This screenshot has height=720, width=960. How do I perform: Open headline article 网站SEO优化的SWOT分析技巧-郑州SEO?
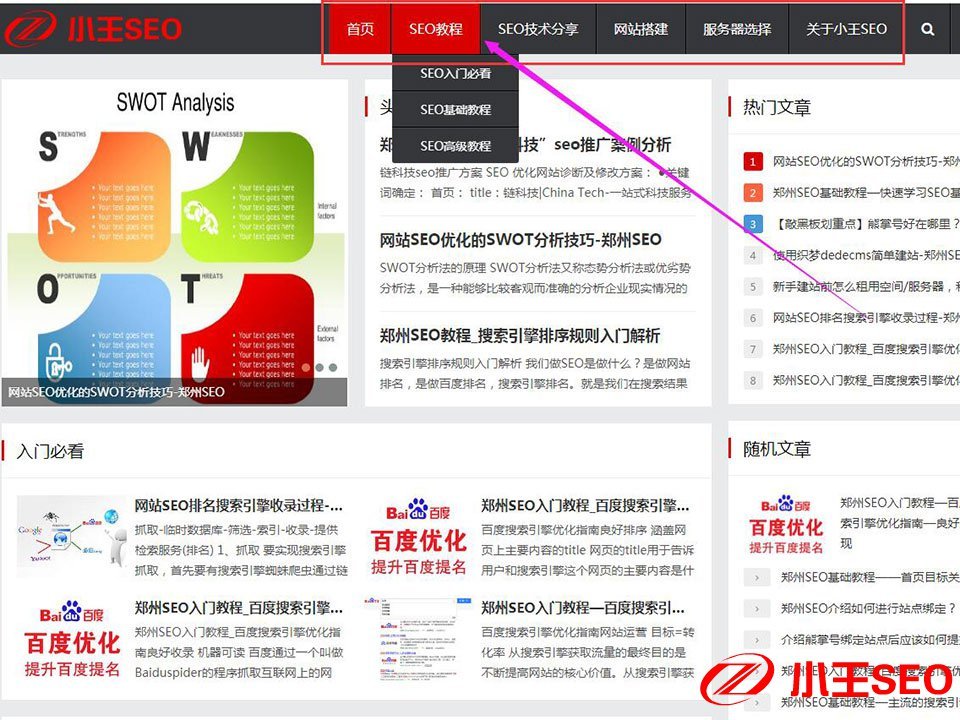pyautogui.click(x=520, y=239)
